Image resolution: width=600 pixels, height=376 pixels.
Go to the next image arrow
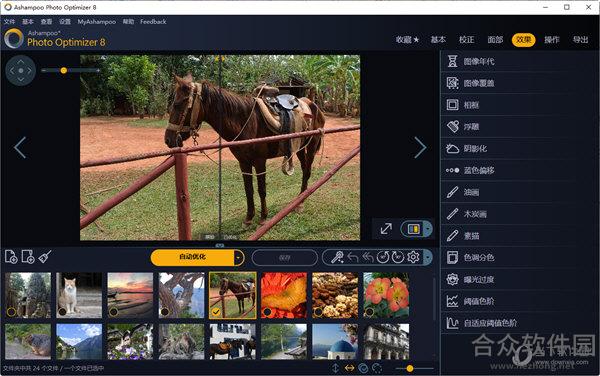[420, 147]
